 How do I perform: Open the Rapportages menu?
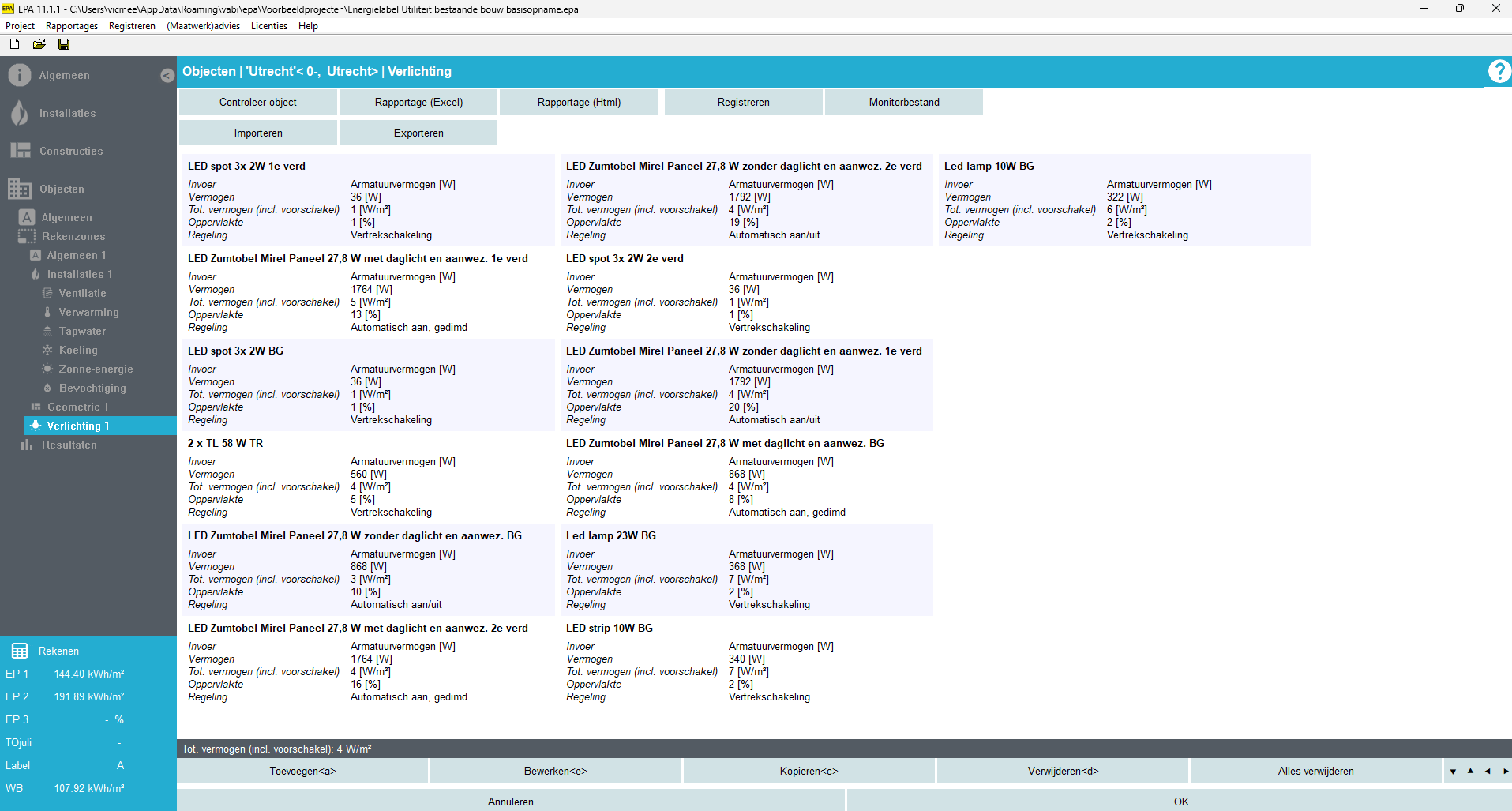(72, 26)
